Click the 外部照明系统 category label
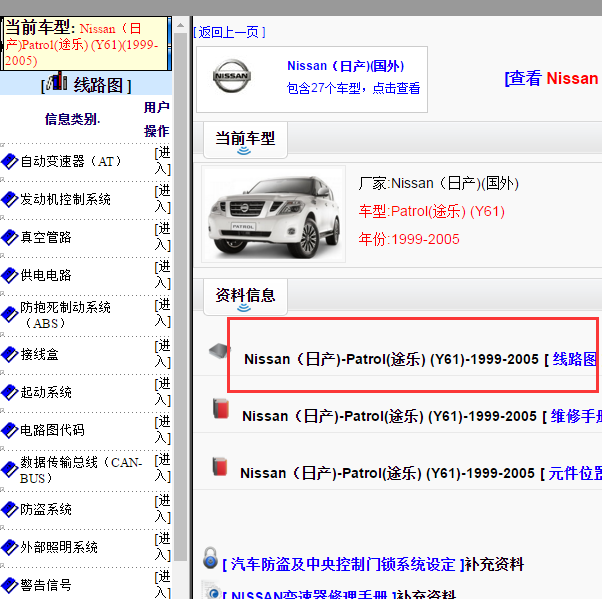602x599 pixels. point(59,547)
